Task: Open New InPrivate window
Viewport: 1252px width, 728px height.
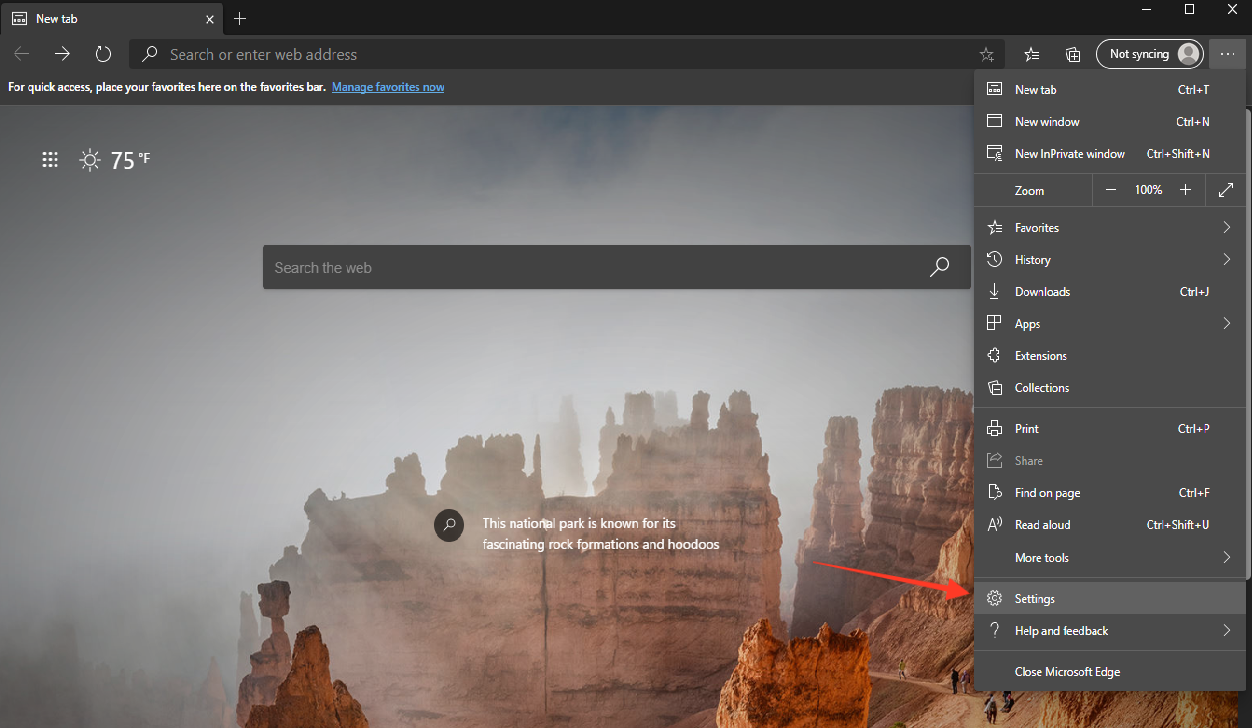Action: (1069, 153)
